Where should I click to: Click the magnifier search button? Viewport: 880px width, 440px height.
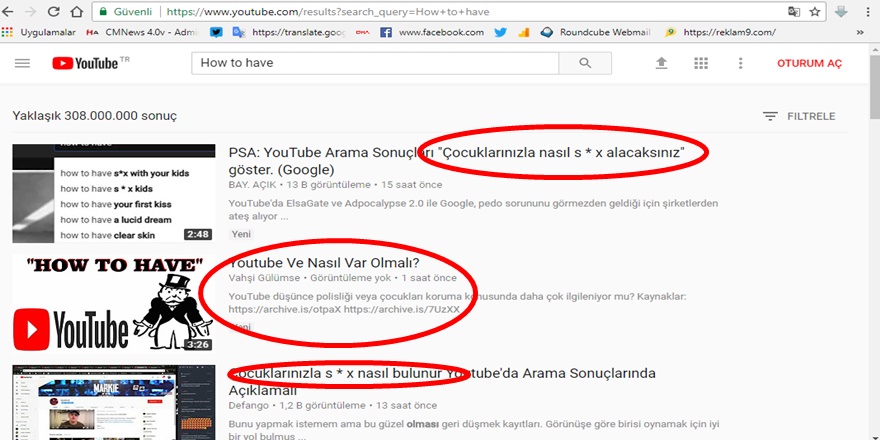(585, 63)
